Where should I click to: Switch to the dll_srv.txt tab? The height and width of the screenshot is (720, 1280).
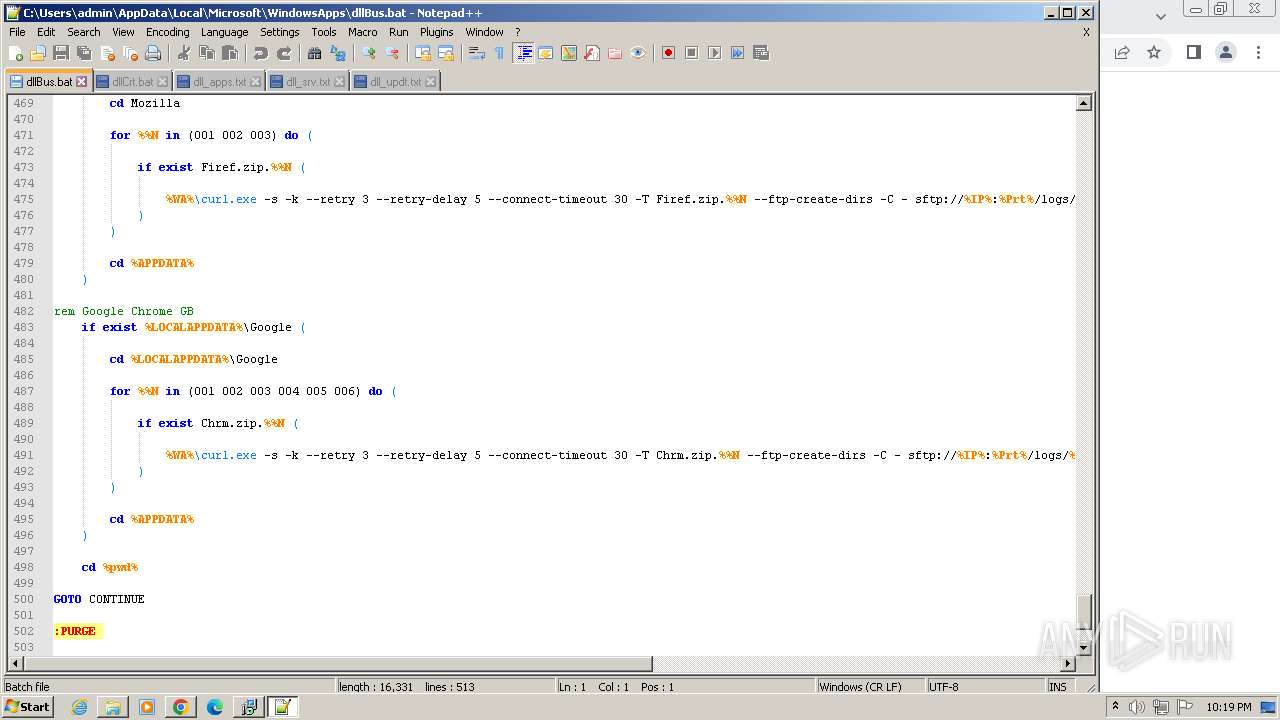click(307, 82)
